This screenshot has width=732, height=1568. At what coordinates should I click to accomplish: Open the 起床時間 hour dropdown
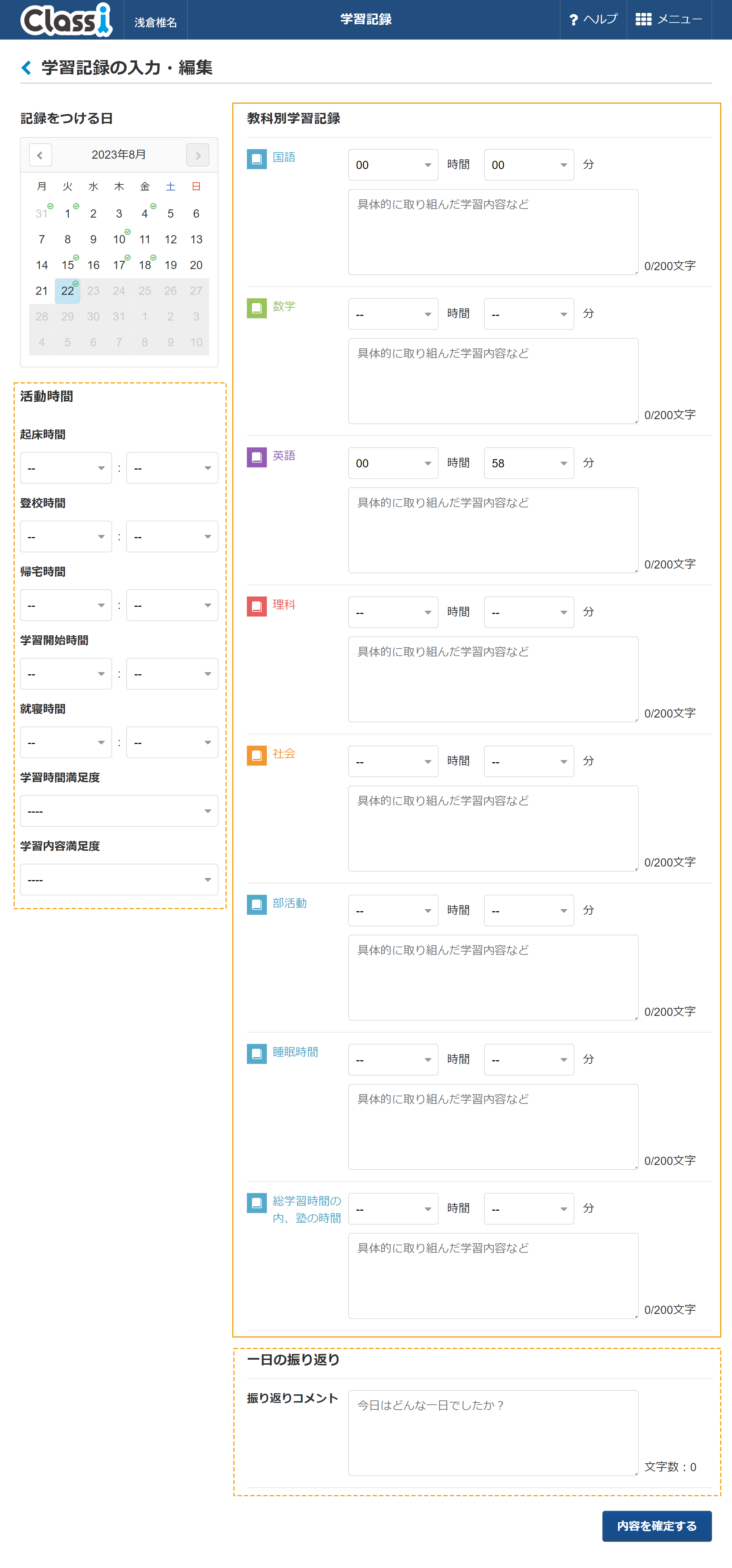[66, 468]
